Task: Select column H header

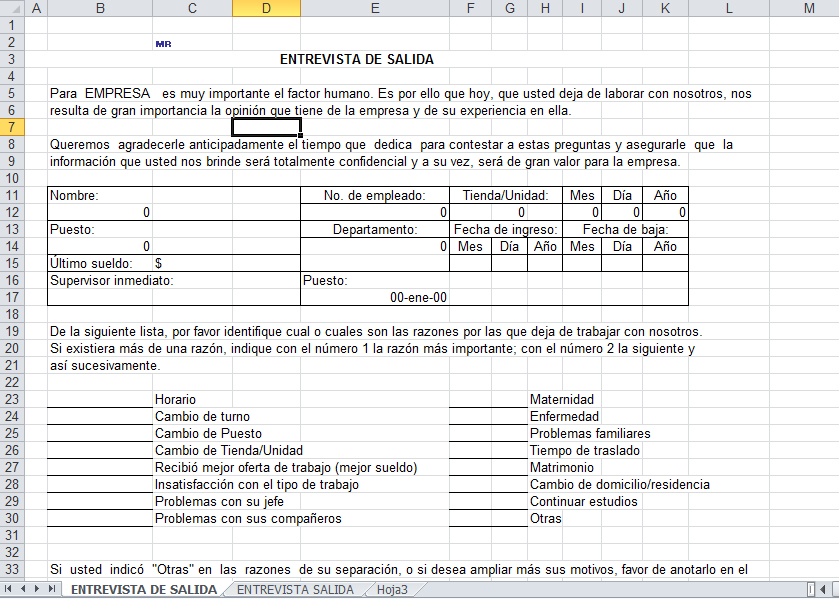Action: point(545,8)
